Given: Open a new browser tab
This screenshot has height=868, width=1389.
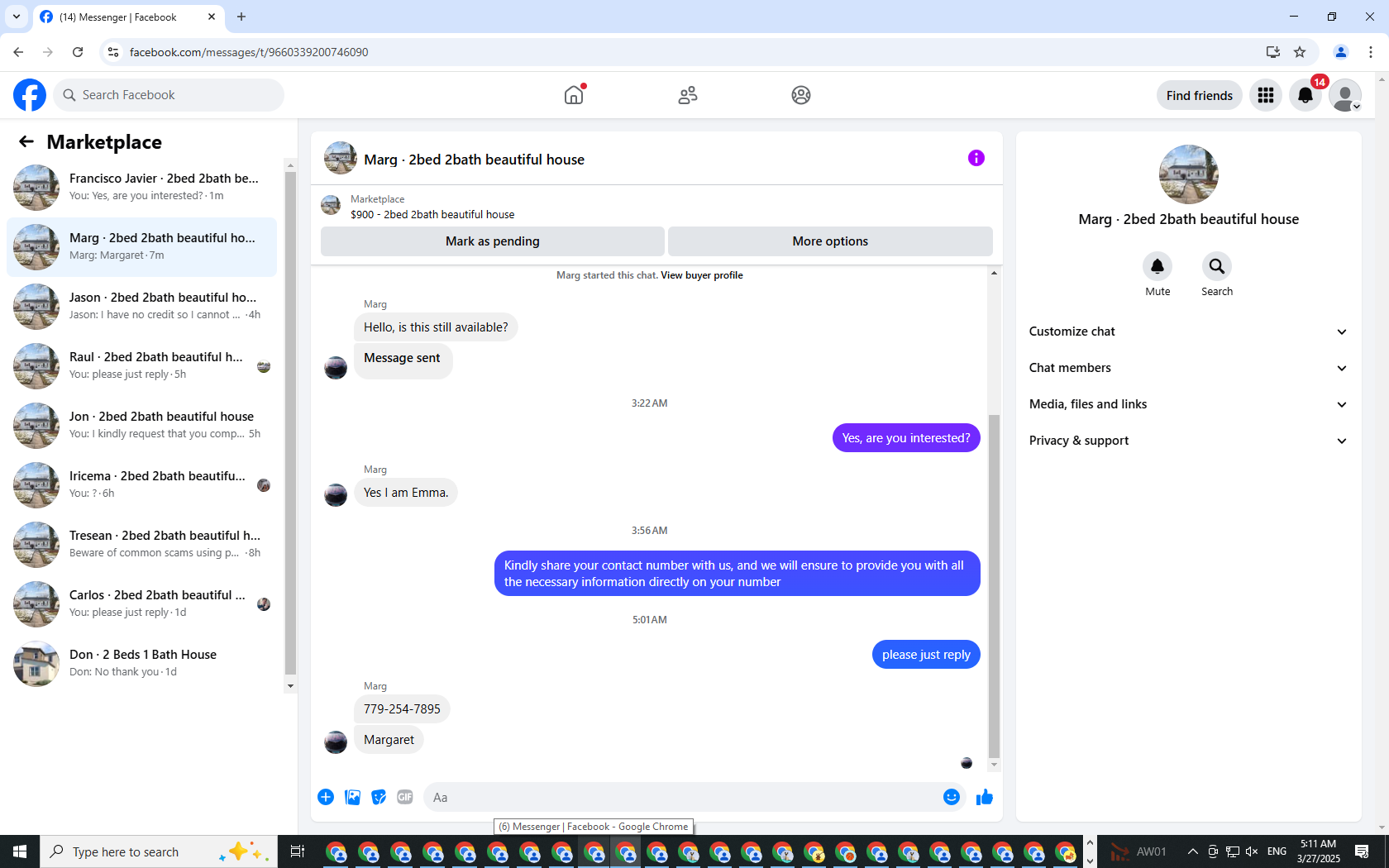Looking at the screenshot, I should (x=241, y=17).
